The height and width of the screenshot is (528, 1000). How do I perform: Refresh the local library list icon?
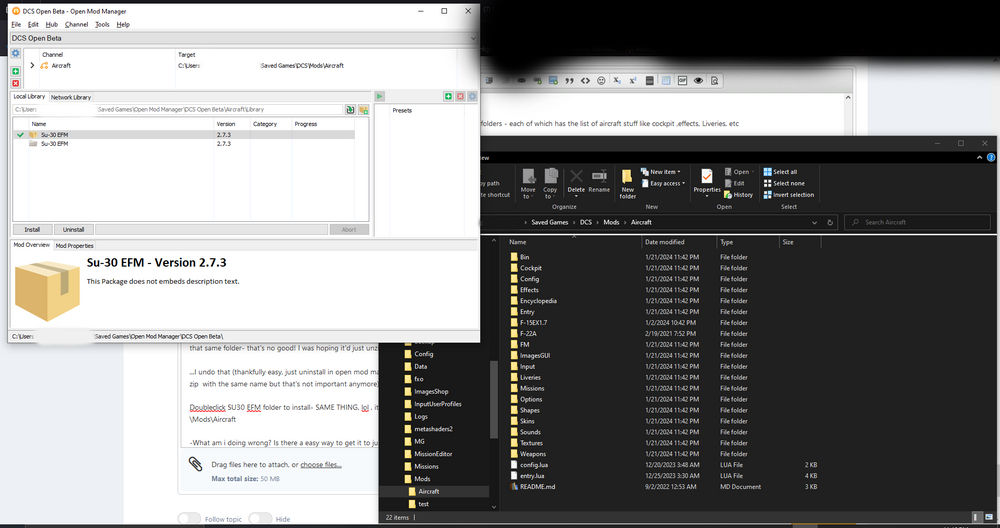coord(350,110)
